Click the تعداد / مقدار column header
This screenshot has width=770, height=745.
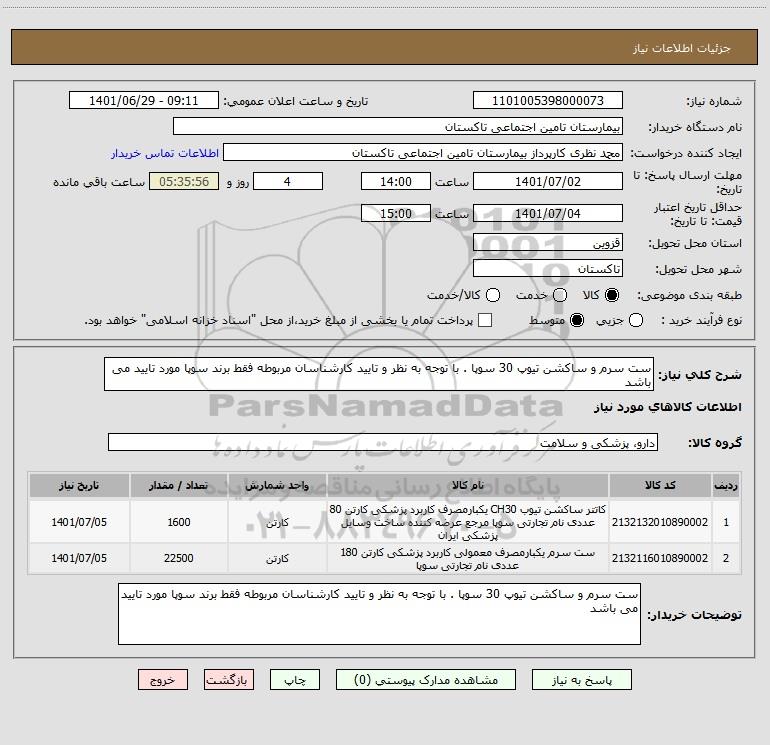coord(178,485)
